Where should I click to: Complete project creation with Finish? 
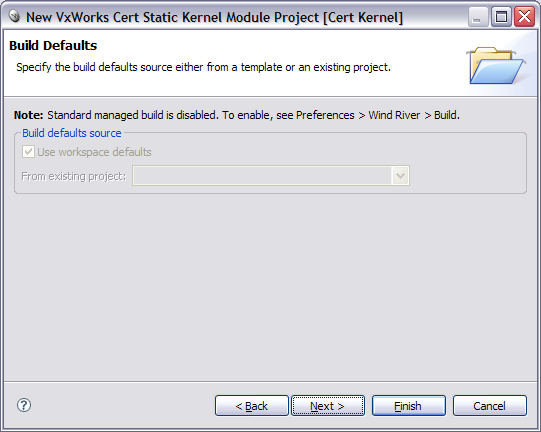point(409,406)
